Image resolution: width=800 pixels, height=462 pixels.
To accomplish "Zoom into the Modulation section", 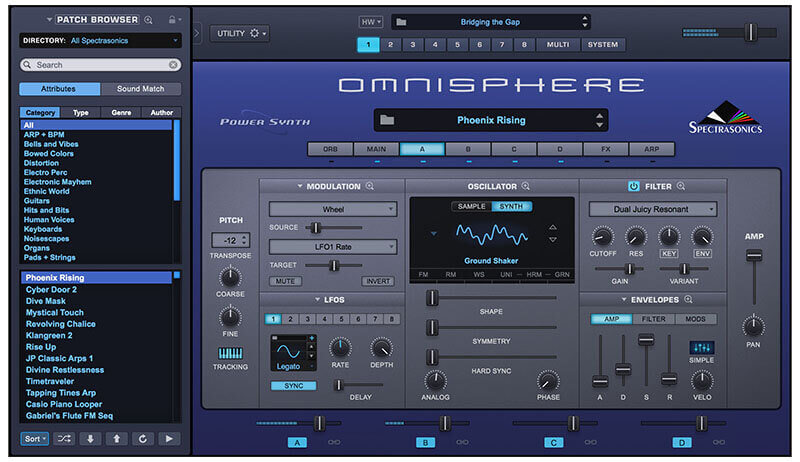I will (370, 186).
